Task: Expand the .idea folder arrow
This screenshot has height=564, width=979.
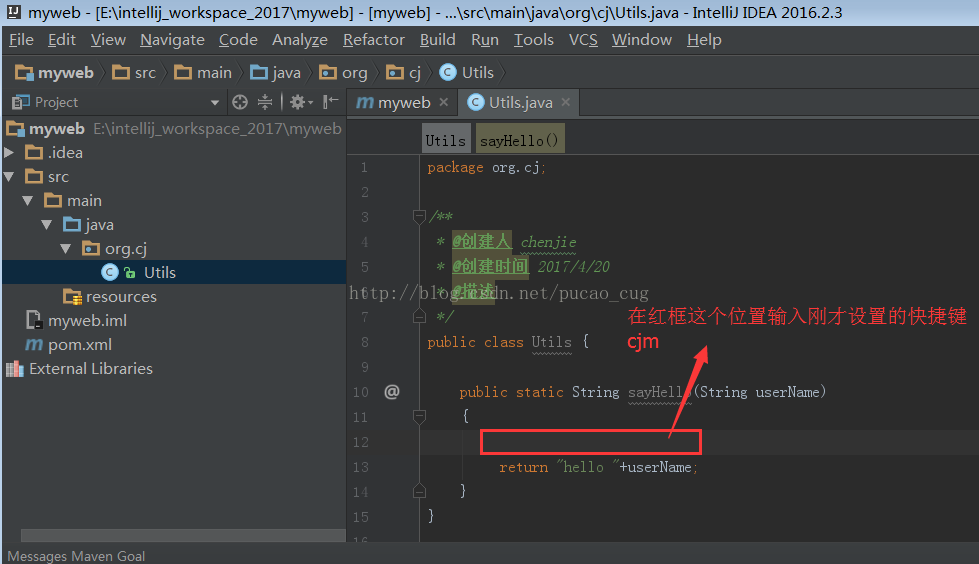Action: click(x=9, y=152)
